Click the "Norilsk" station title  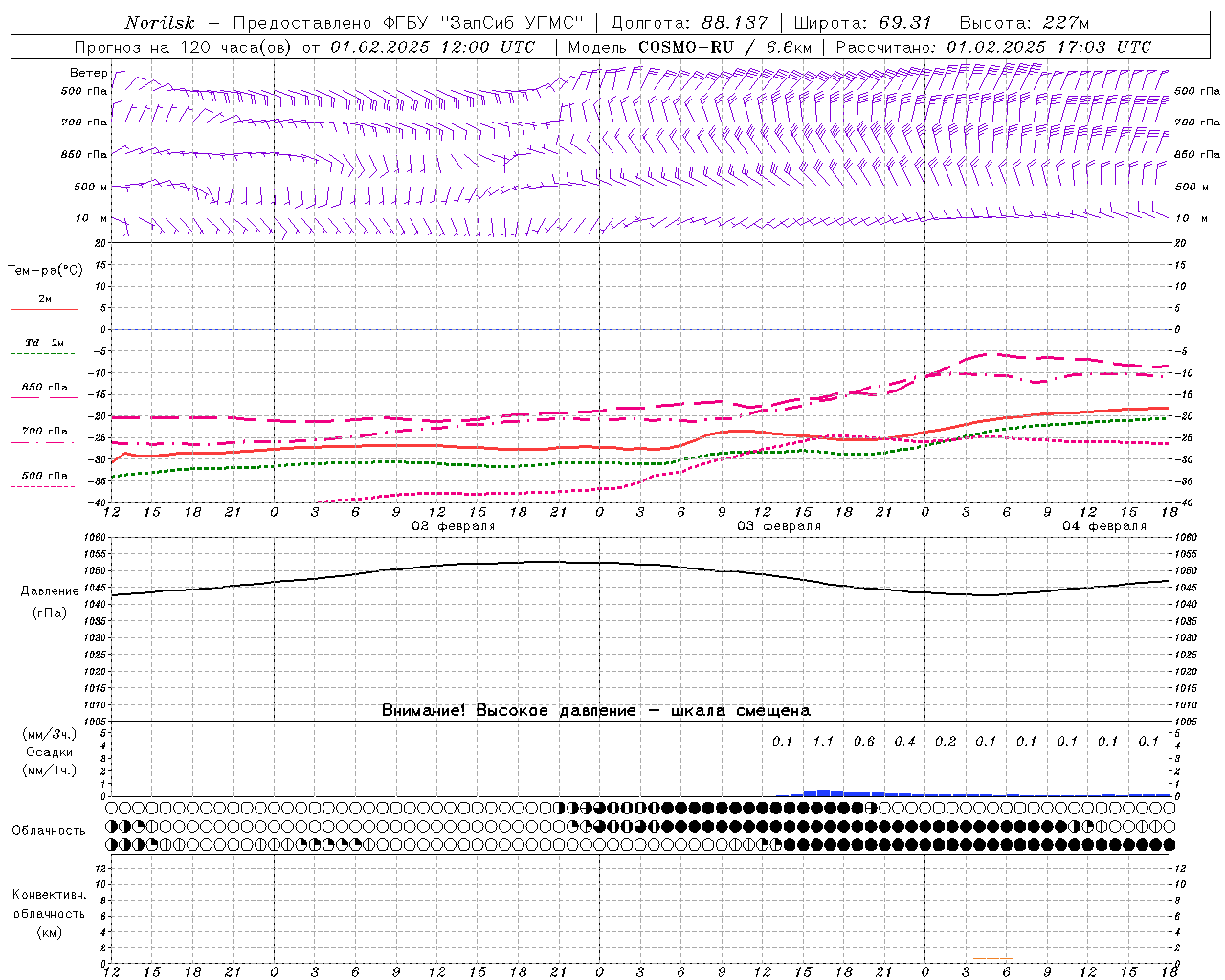pyautogui.click(x=159, y=23)
